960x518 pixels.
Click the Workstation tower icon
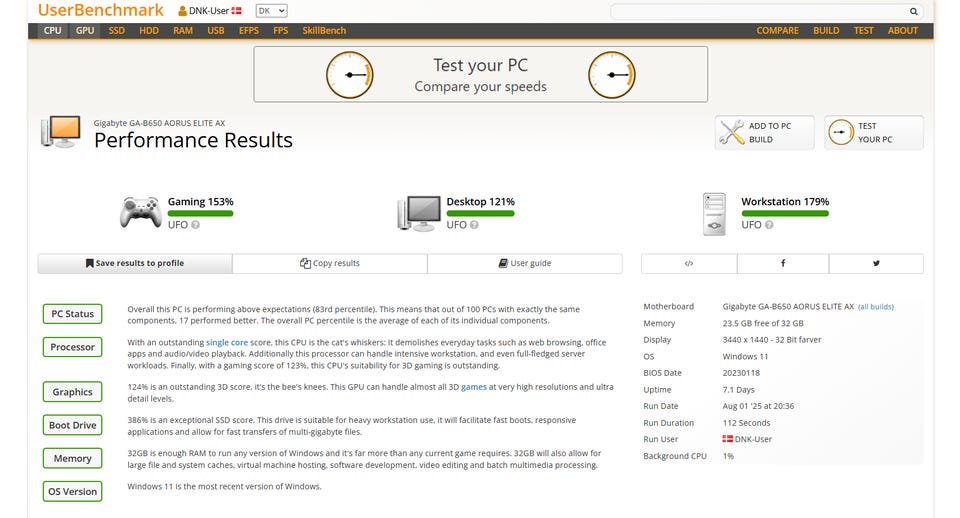714,214
